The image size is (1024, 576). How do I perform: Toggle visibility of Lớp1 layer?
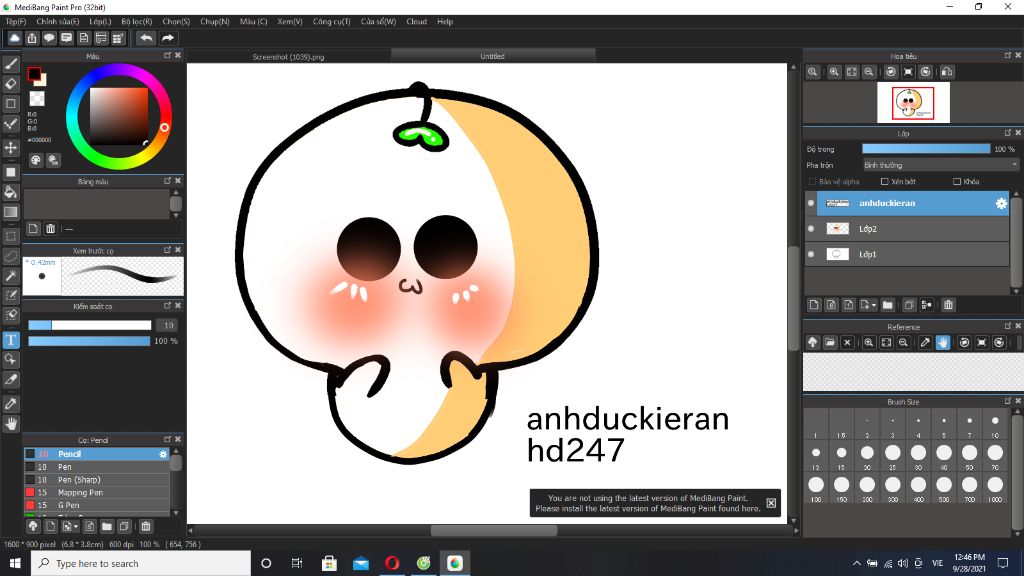coord(811,254)
